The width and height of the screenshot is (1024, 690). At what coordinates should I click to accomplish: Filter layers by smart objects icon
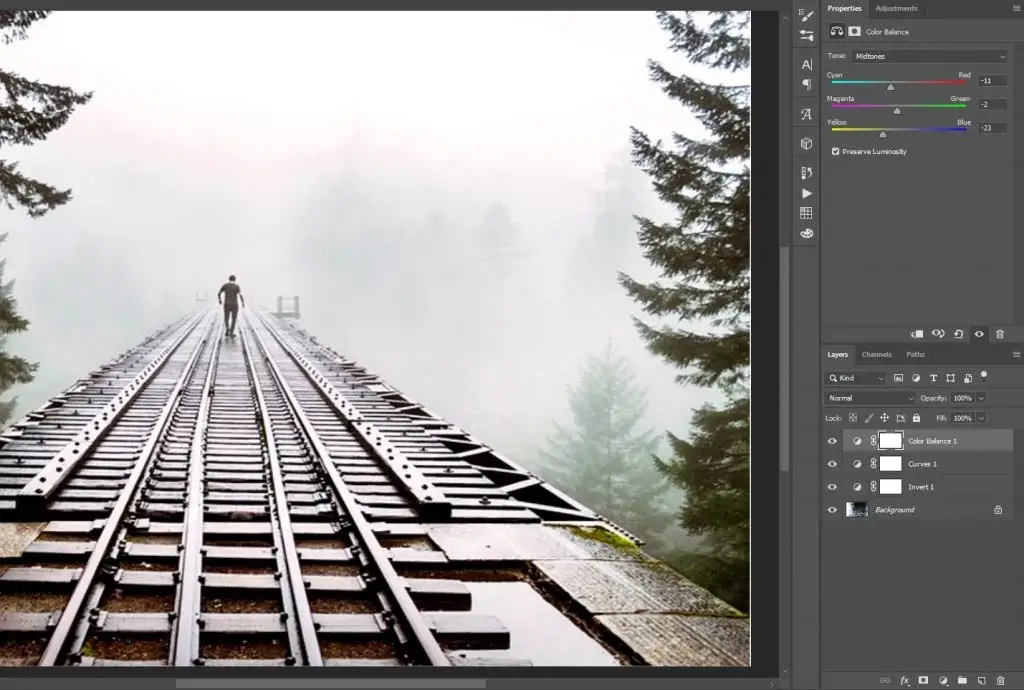click(x=968, y=378)
